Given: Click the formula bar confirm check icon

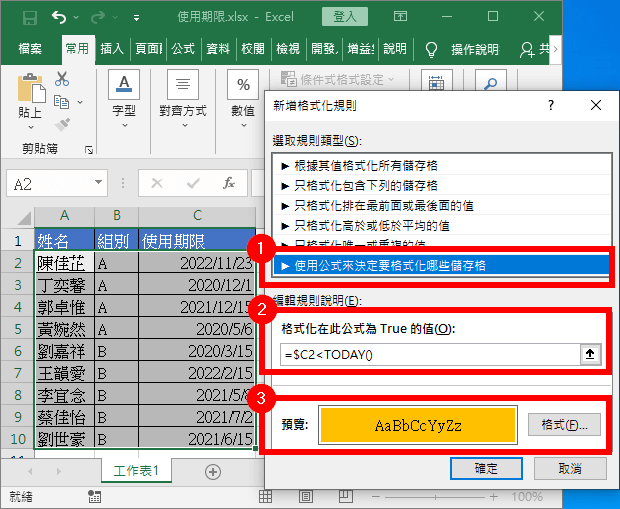Looking at the screenshot, I should tap(193, 183).
